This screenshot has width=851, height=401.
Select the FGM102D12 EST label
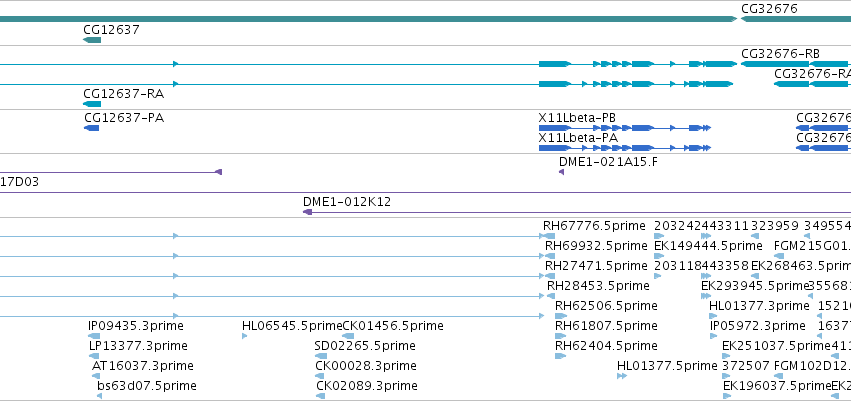pos(811,366)
